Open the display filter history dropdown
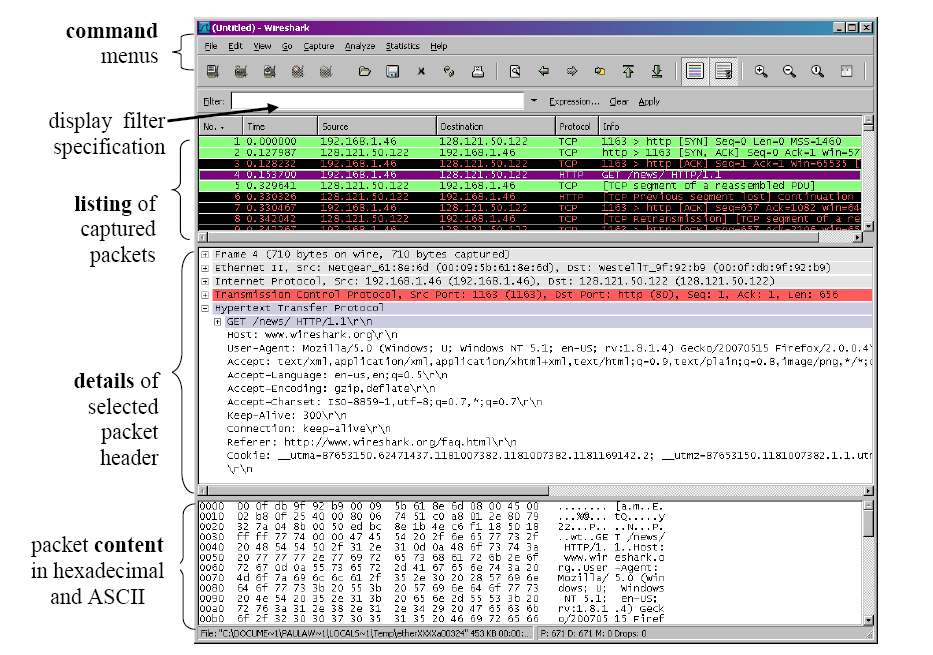The height and width of the screenshot is (655, 933). click(x=534, y=101)
